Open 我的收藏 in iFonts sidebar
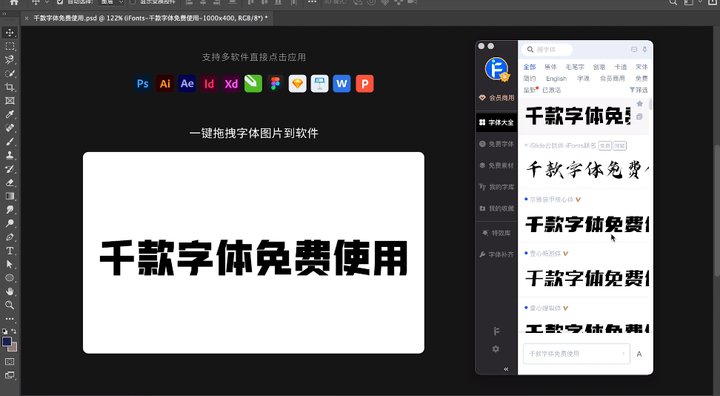This screenshot has height=396, width=720. click(496, 208)
